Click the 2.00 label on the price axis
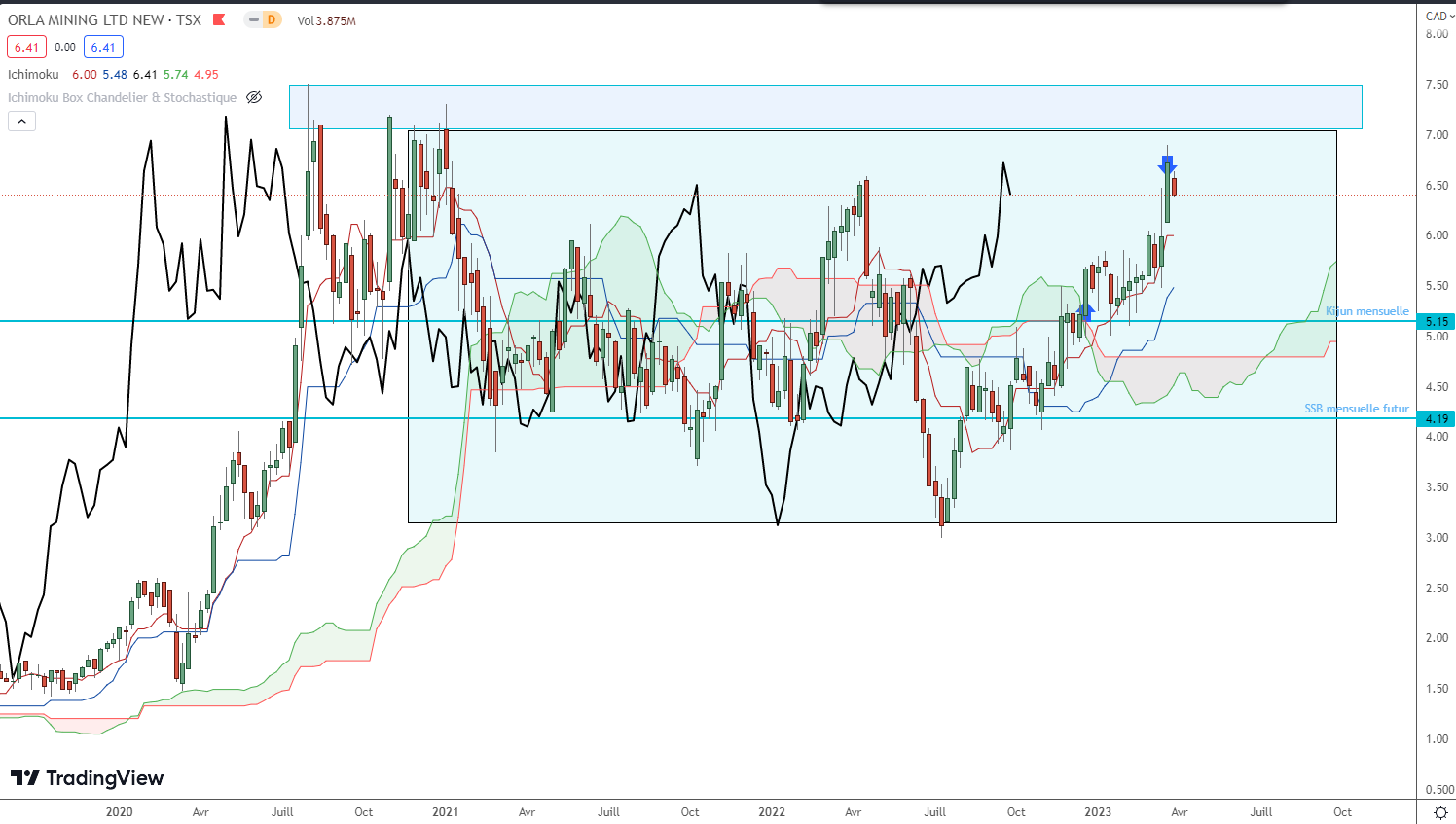The height and width of the screenshot is (824, 1456). click(x=1437, y=638)
